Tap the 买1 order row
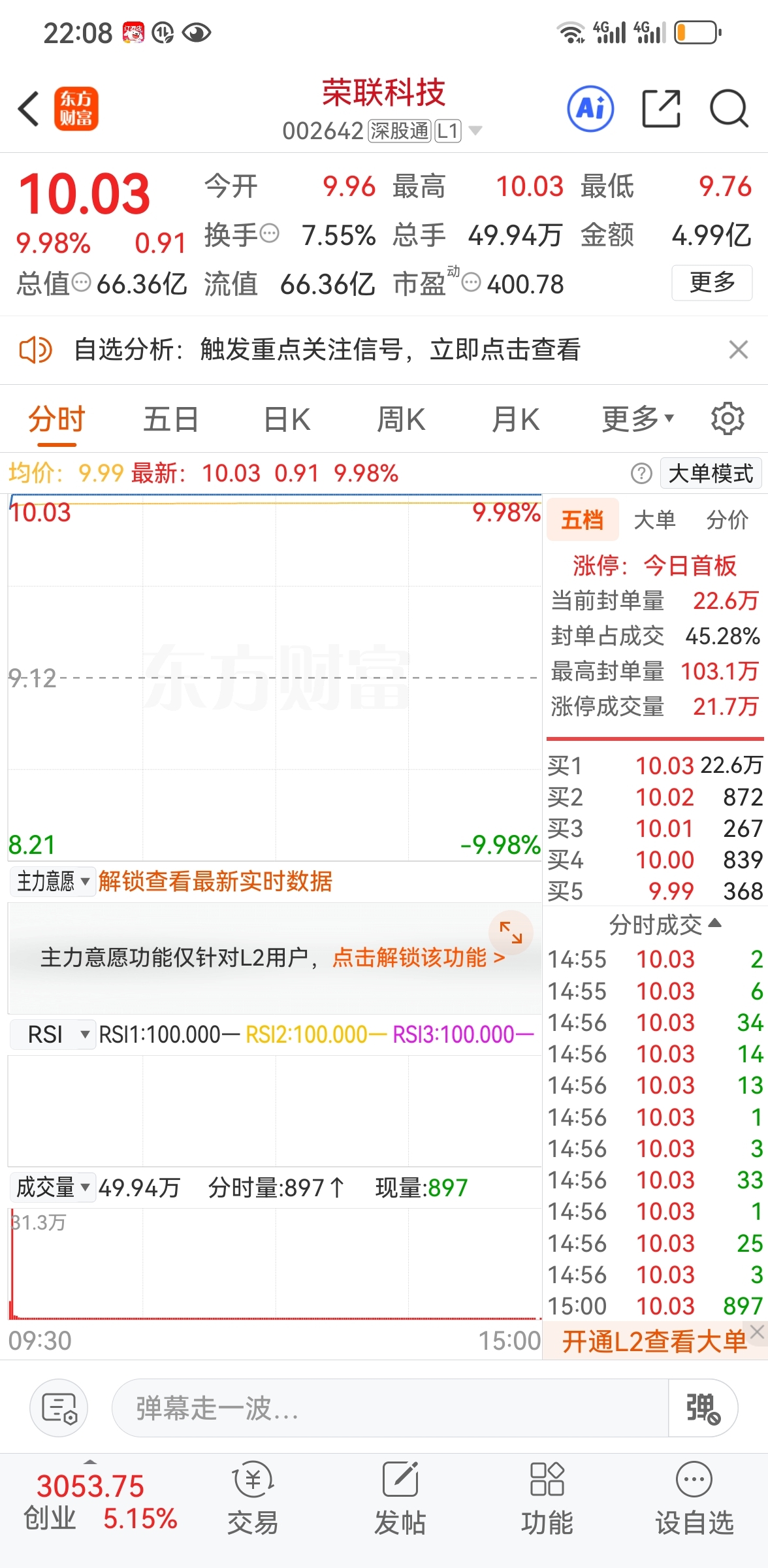 coord(655,765)
